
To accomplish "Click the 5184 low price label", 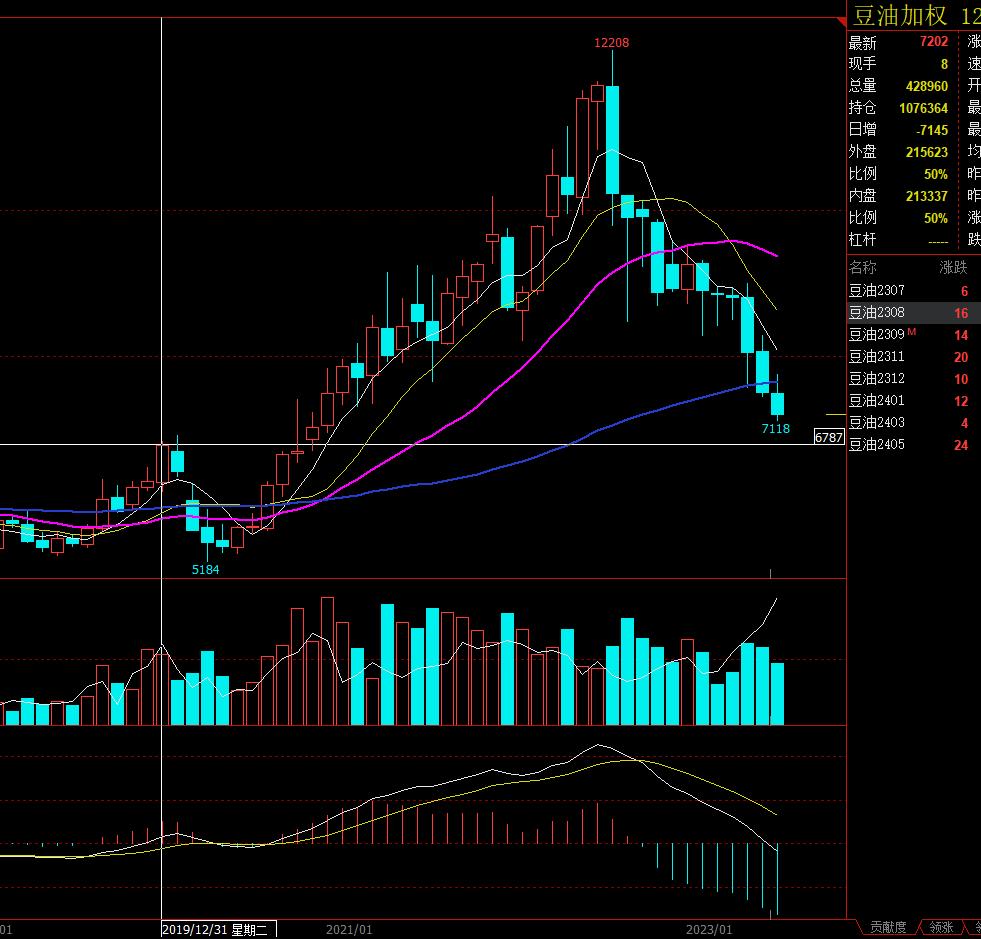I will pos(206,569).
